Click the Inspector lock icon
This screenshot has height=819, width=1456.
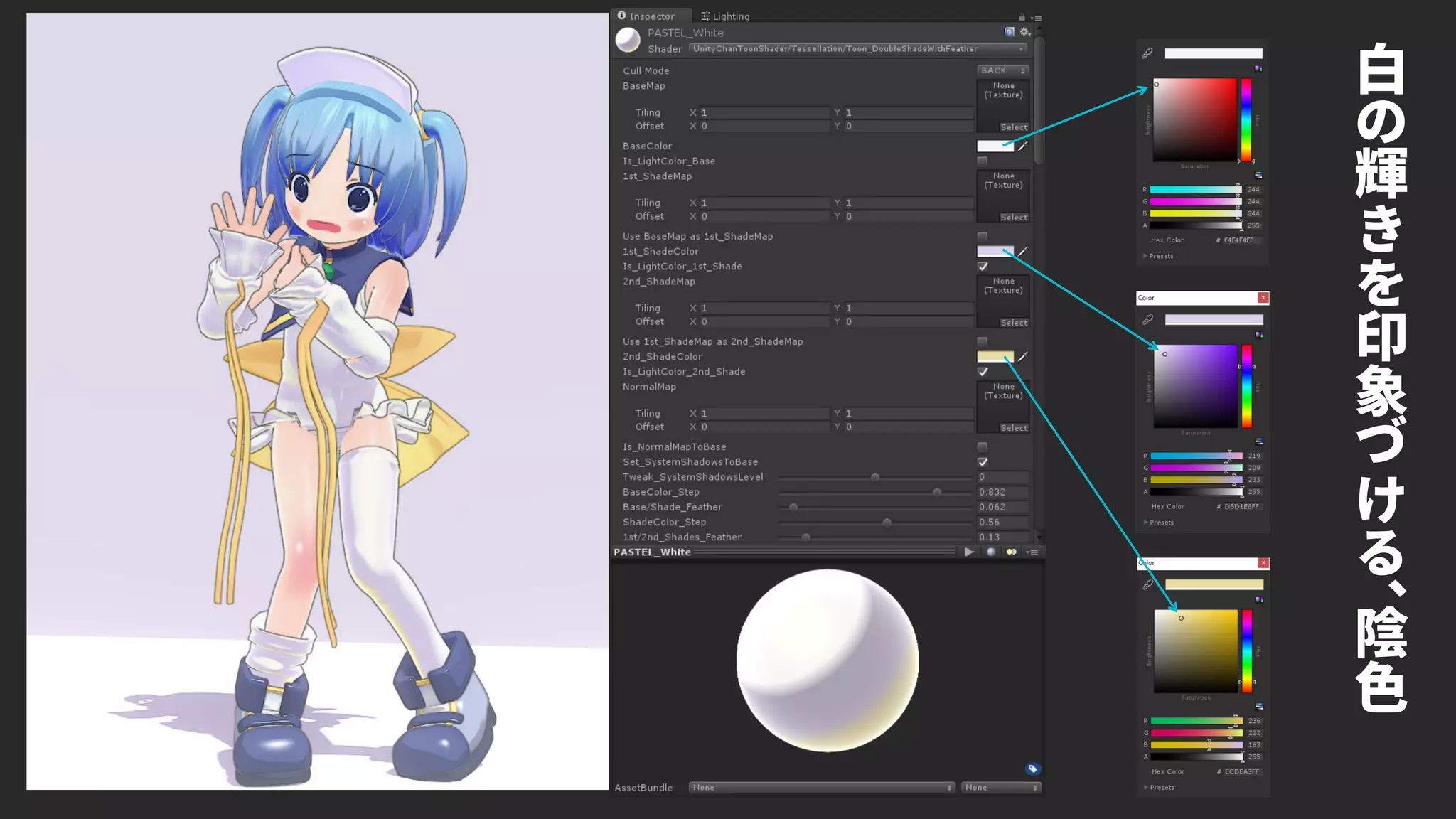1022,17
